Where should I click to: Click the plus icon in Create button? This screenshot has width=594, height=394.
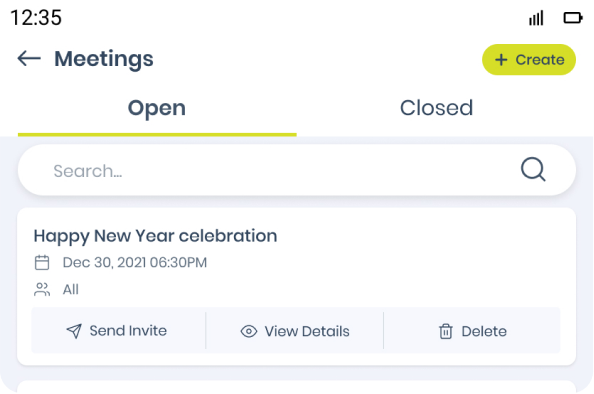click(501, 60)
